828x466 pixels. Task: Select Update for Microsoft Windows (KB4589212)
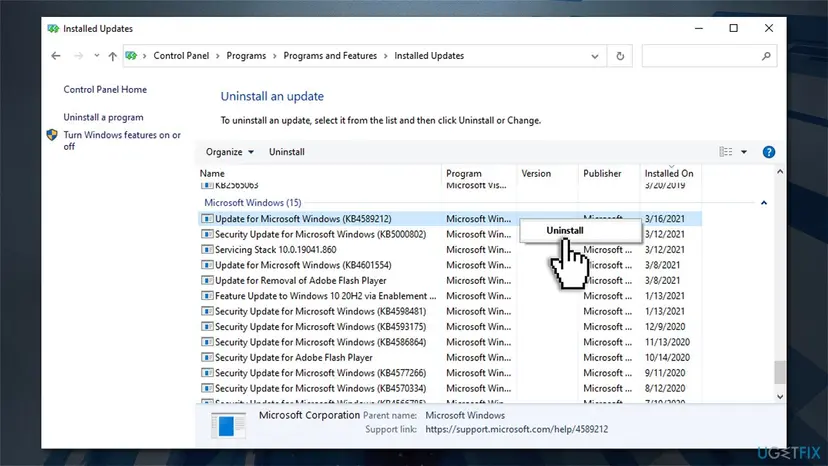[450, 219]
